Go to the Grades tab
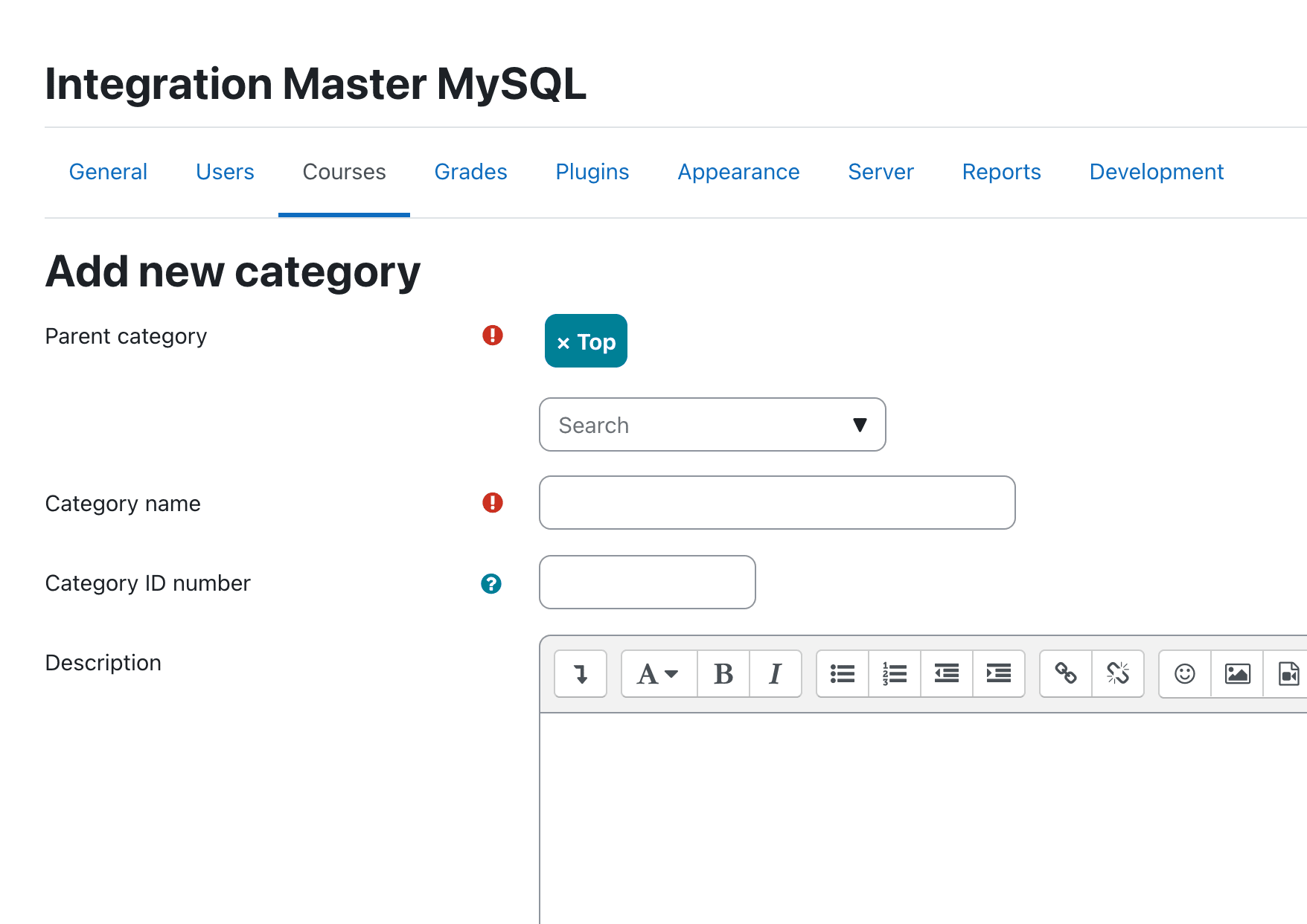The width and height of the screenshot is (1307, 924). 470,172
